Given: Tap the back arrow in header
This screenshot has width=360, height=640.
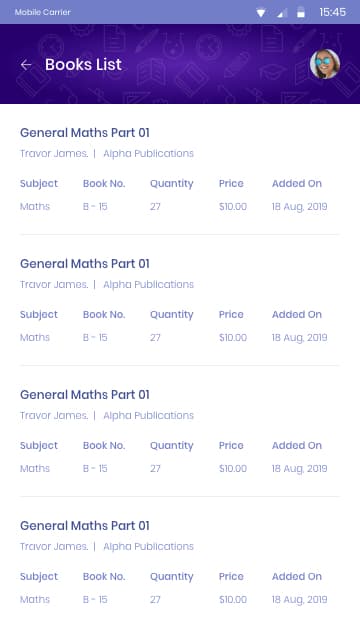Looking at the screenshot, I should click(x=26, y=64).
